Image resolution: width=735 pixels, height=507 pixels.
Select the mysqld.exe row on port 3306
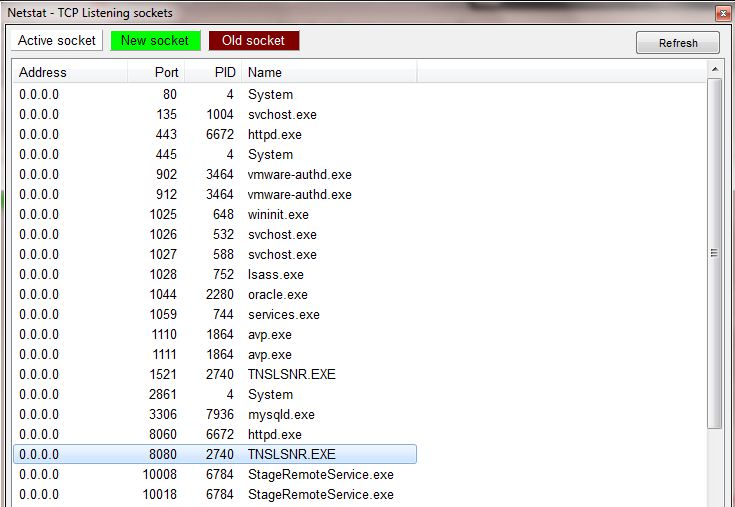(x=281, y=414)
